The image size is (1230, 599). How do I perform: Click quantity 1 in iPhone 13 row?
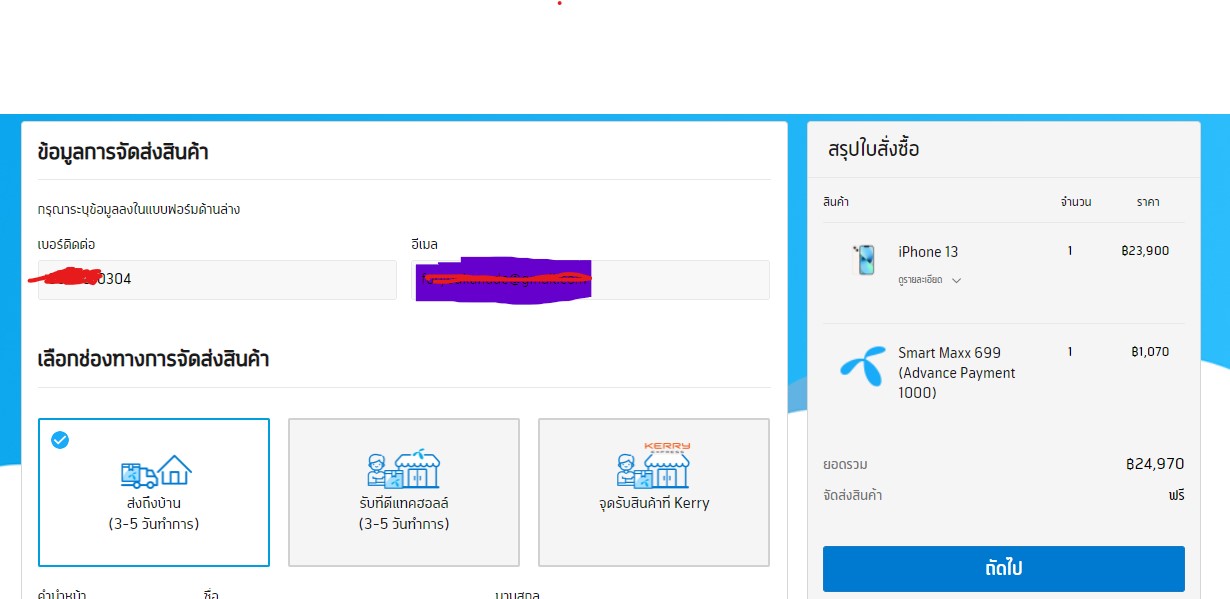(x=1070, y=251)
